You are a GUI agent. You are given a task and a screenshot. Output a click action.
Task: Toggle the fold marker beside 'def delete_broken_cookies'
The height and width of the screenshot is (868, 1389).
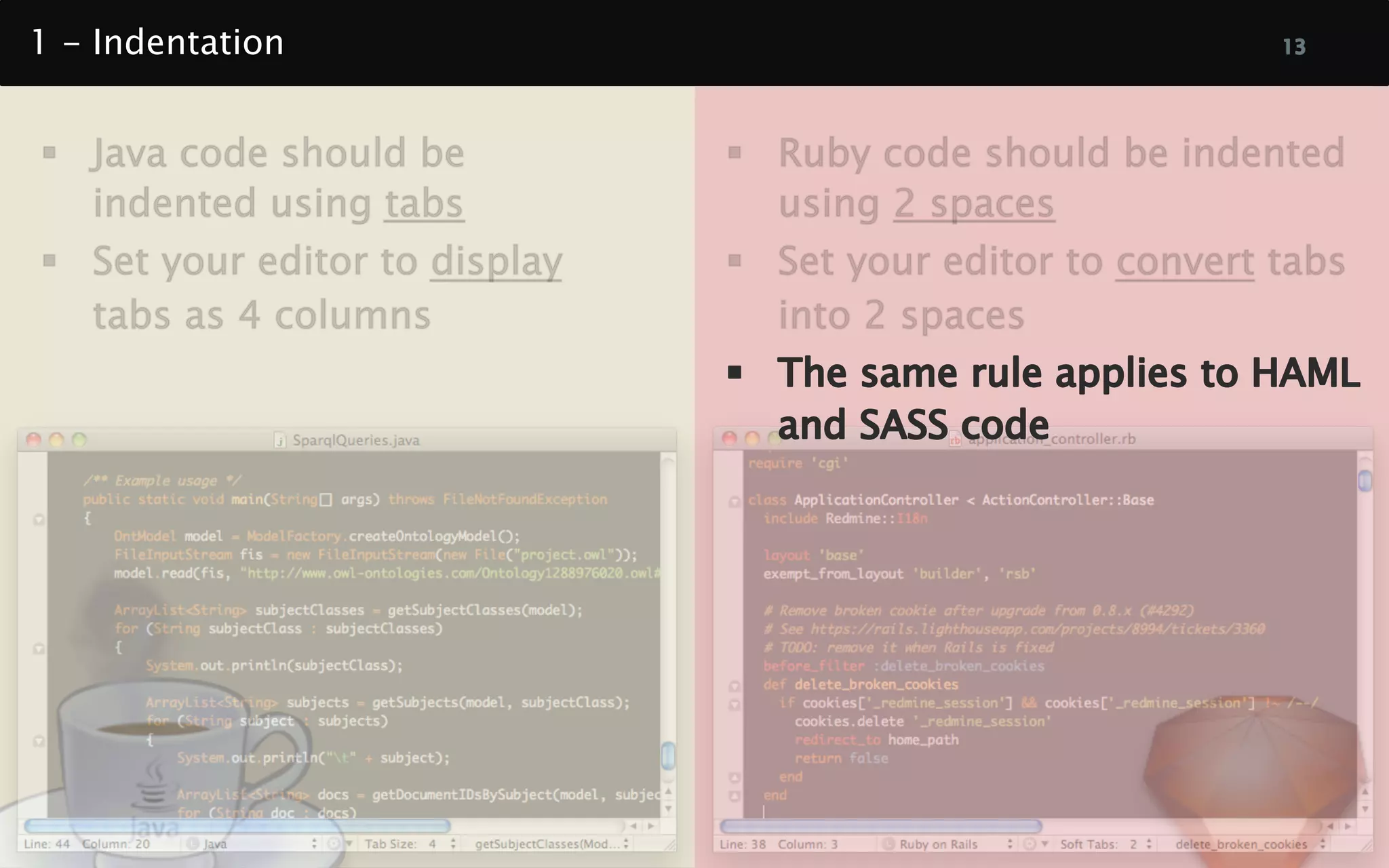pyautogui.click(x=734, y=686)
